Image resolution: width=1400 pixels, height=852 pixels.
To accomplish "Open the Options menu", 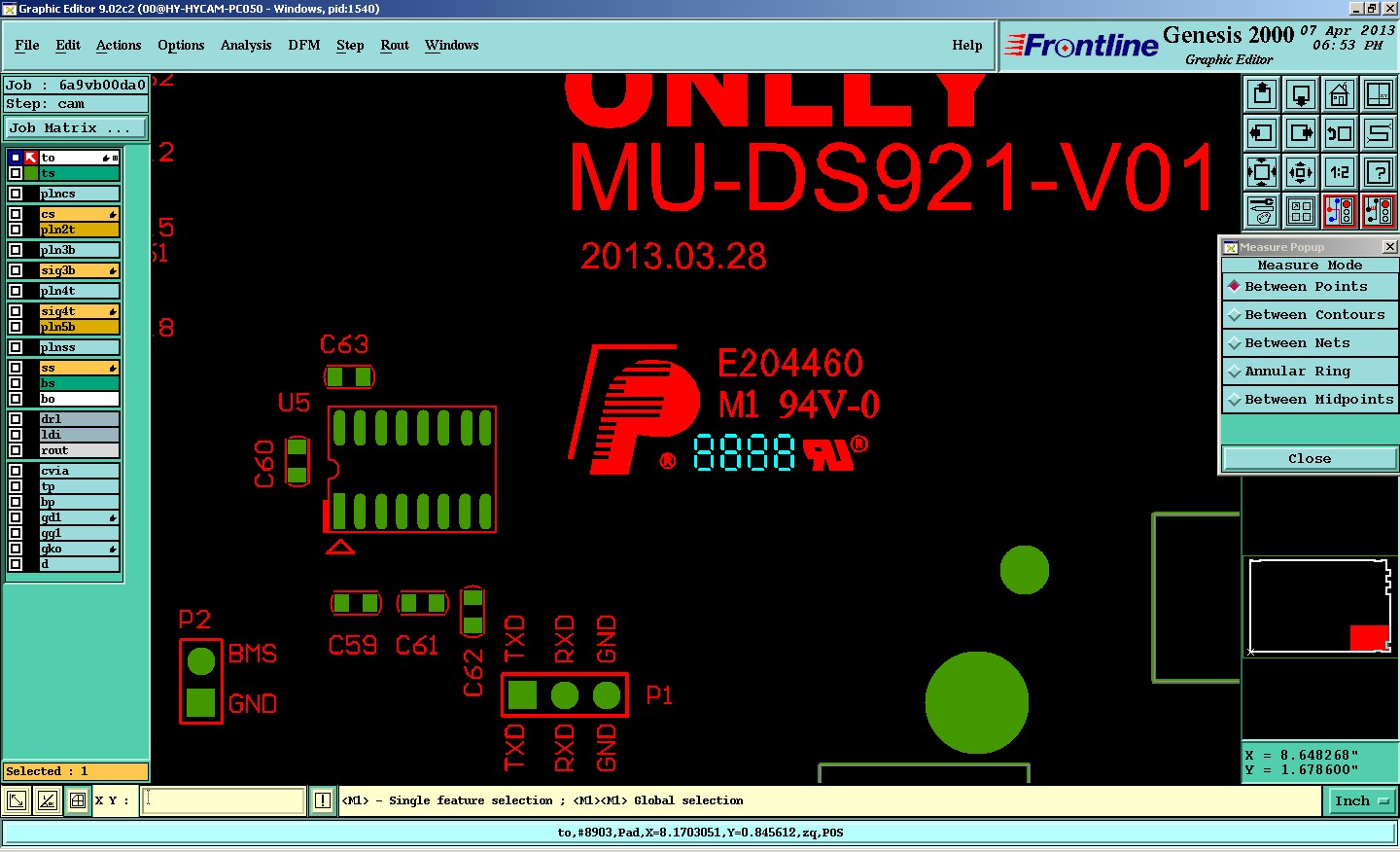I will (x=181, y=46).
